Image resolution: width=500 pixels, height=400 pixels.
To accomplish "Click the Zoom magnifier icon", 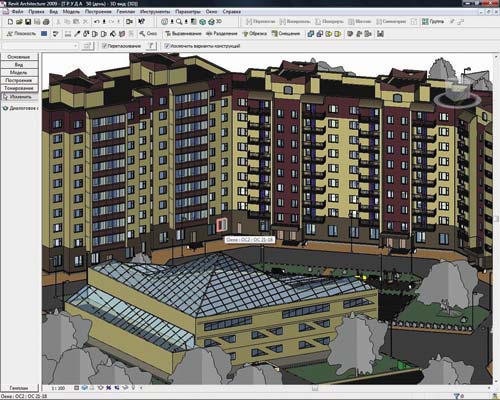I will (x=179, y=22).
